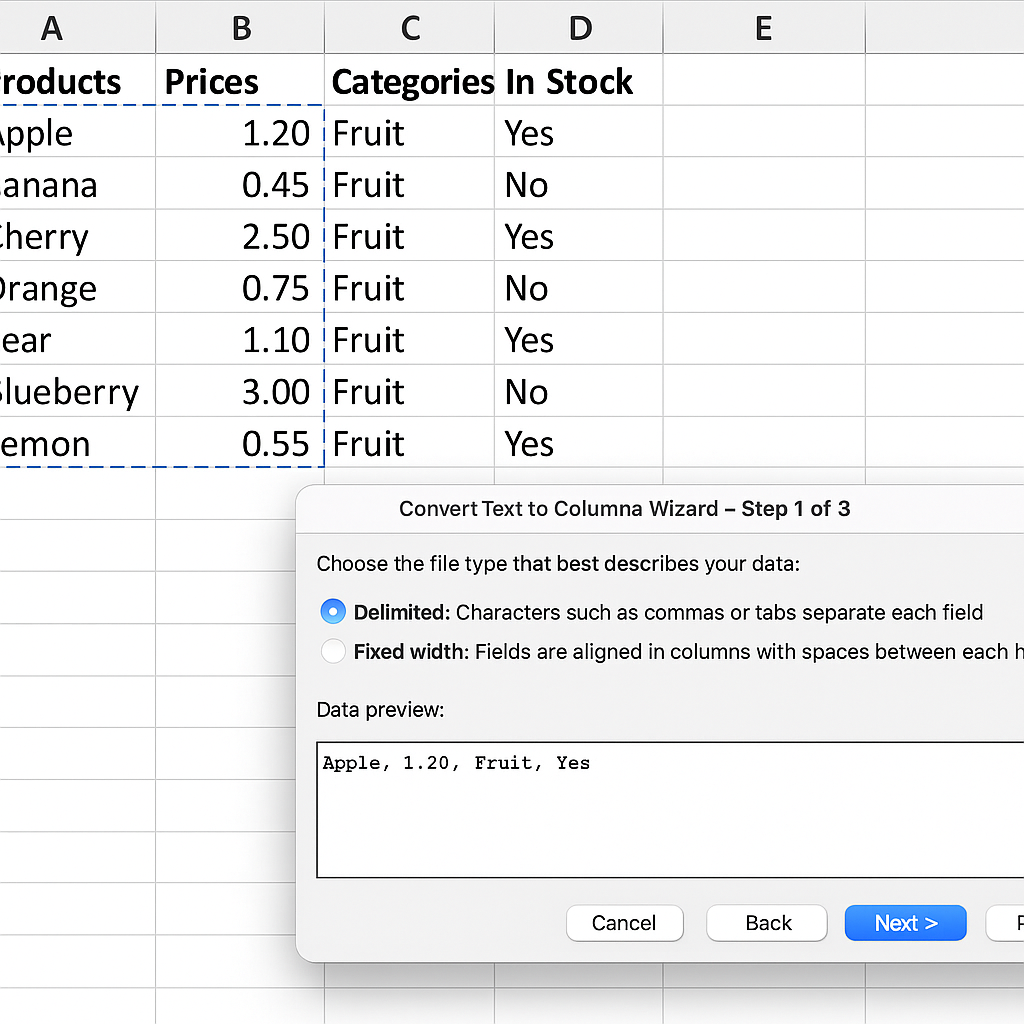The height and width of the screenshot is (1024, 1024).
Task: Click the In Stock header cell
Action: 578,82
